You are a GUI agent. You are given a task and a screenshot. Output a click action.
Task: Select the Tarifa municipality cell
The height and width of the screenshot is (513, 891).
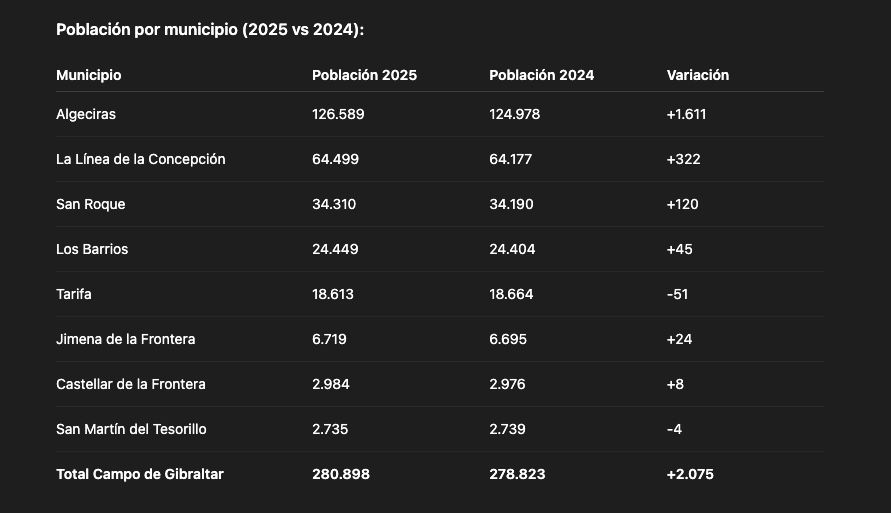tap(74, 294)
